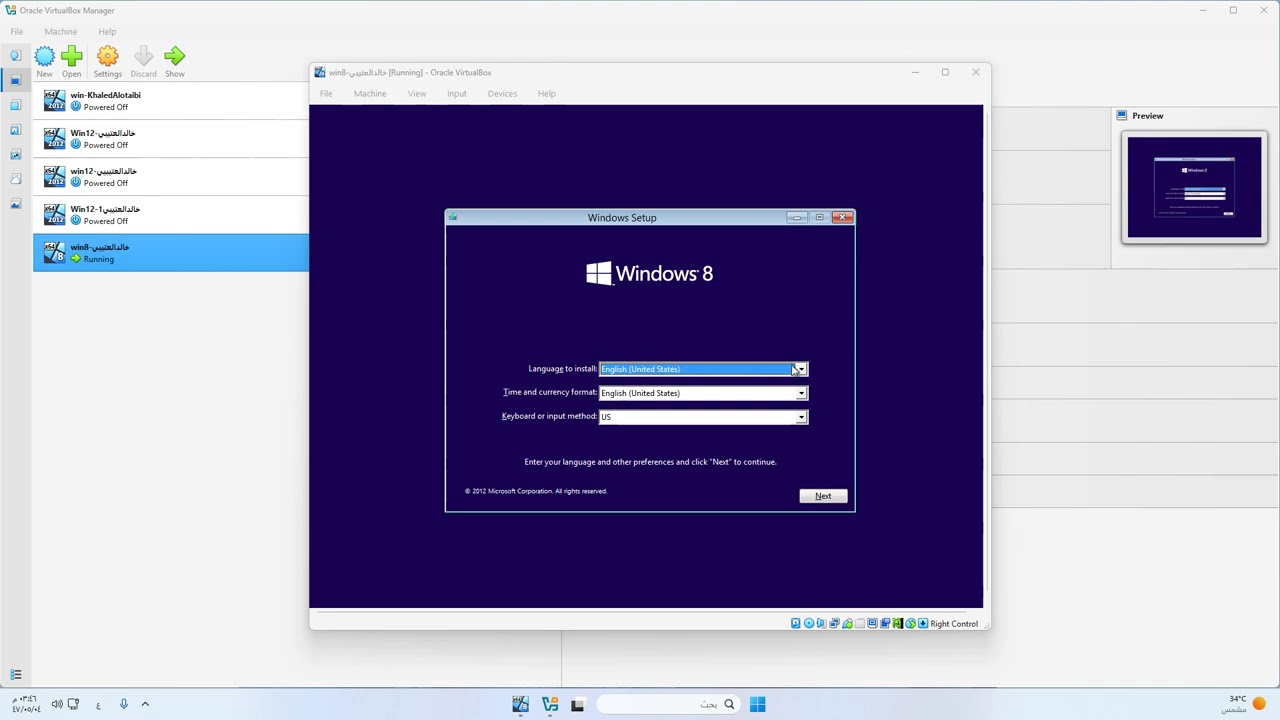This screenshot has height=720, width=1280.
Task: Click the display indicator in VM status bar
Action: [x=873, y=624]
